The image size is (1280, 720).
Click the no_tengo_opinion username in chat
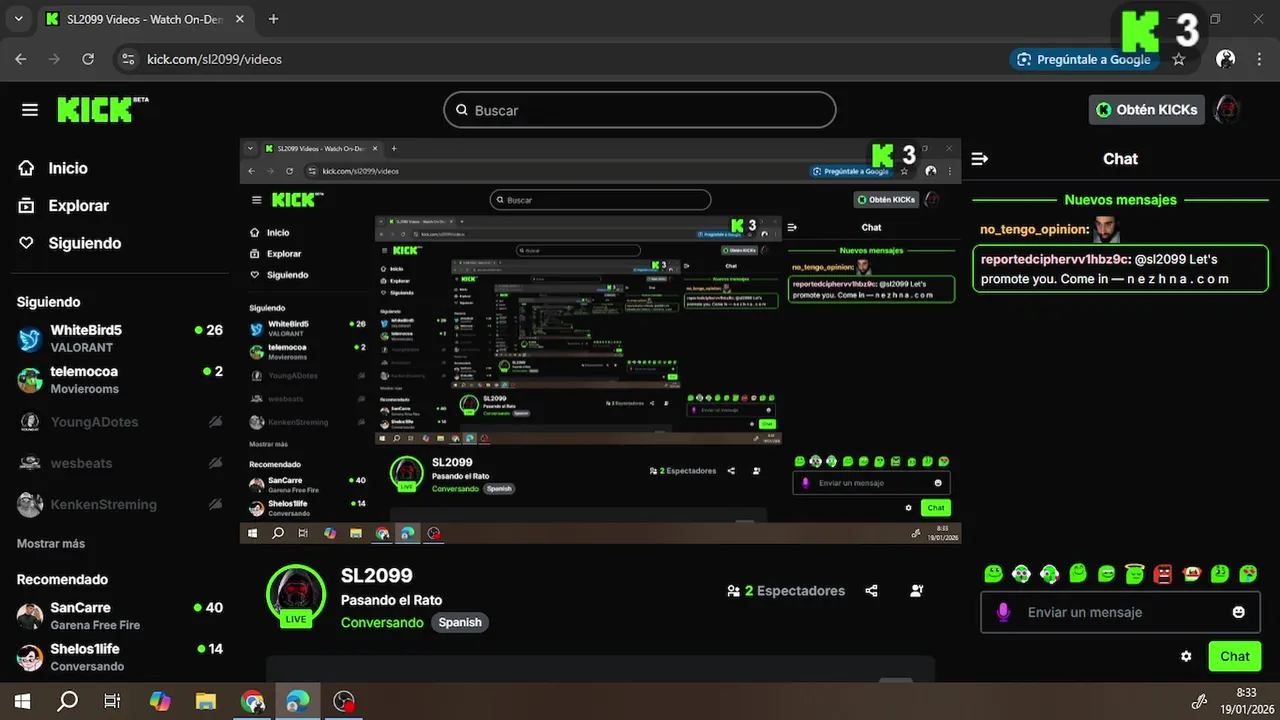[1034, 229]
